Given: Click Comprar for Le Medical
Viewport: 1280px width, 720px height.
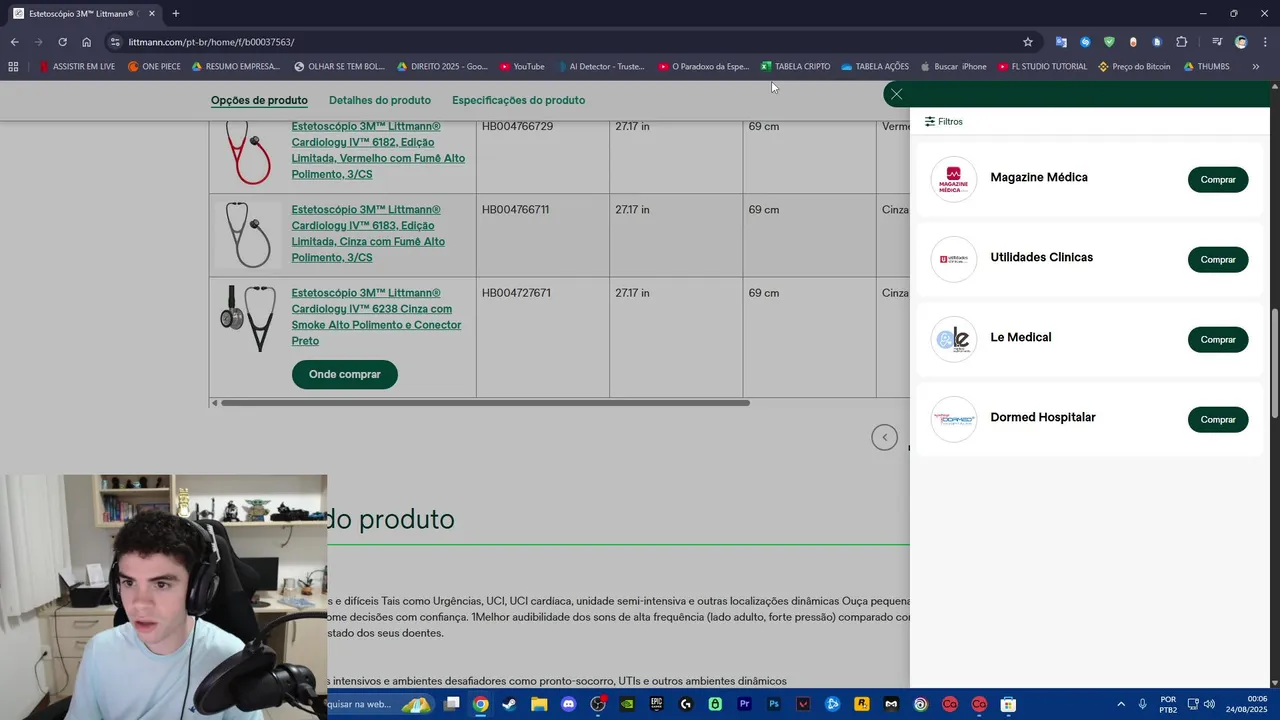Looking at the screenshot, I should point(1218,340).
